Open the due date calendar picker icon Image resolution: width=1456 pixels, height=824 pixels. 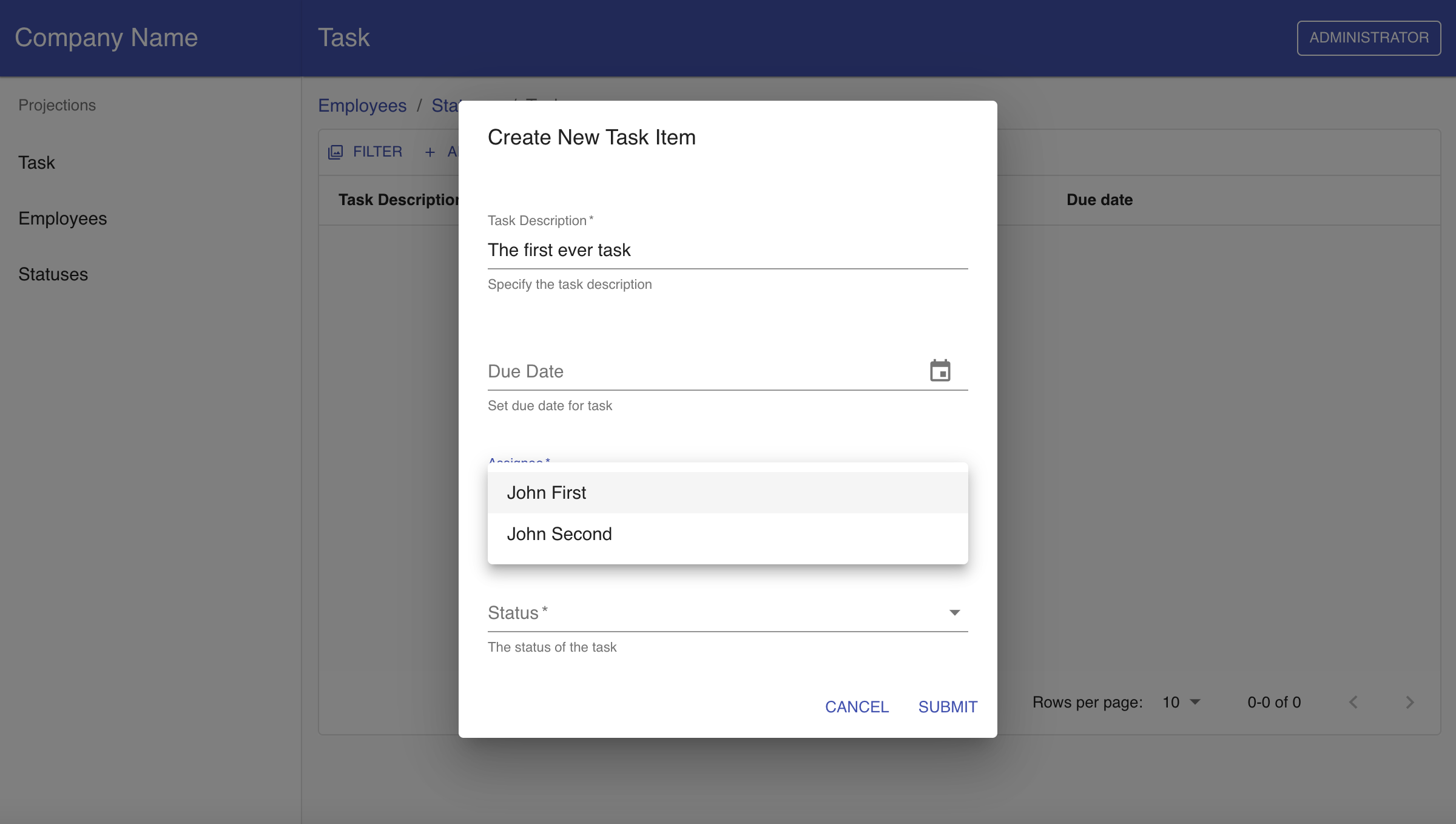coord(940,370)
